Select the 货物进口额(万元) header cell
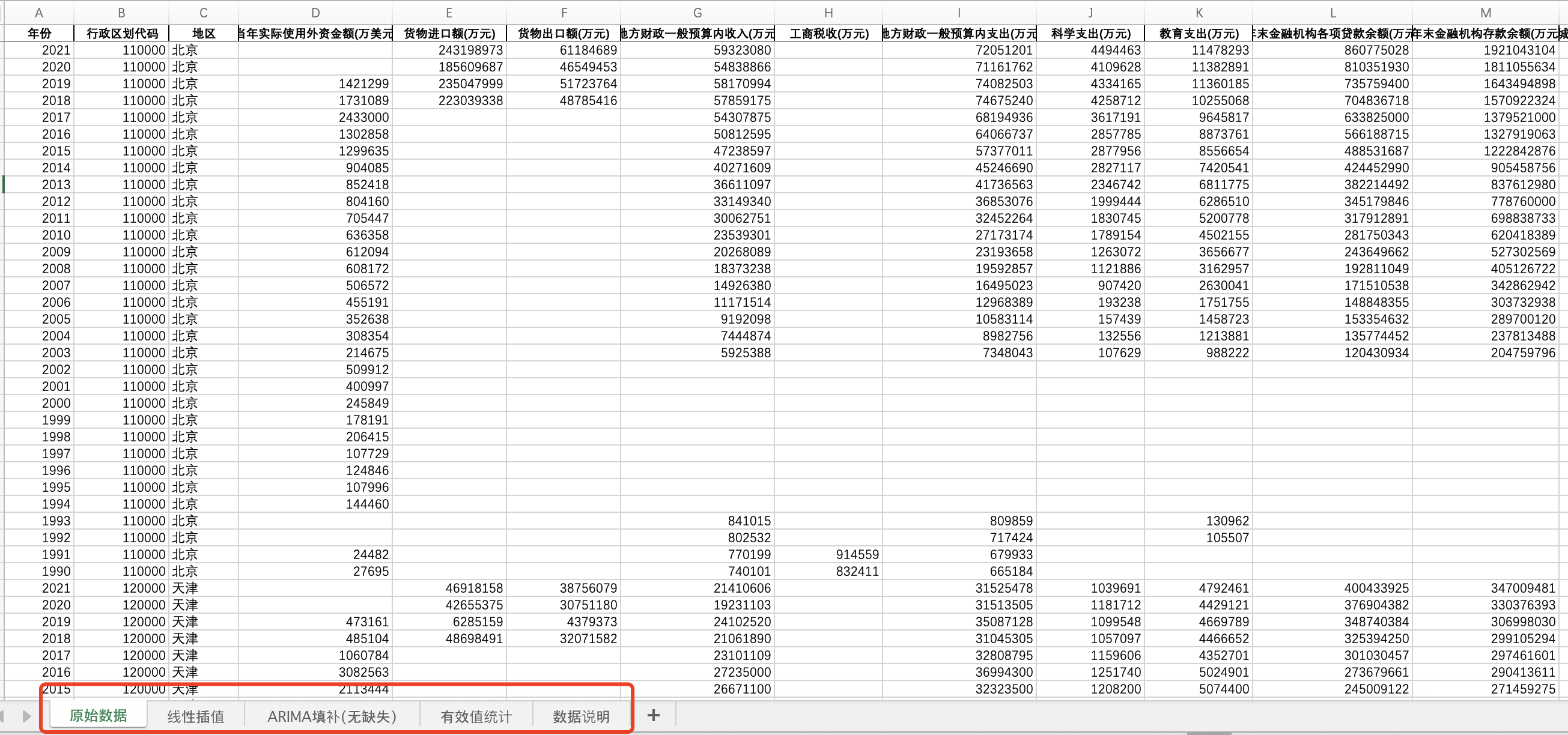Viewport: 1568px width, 735px height. [449, 34]
